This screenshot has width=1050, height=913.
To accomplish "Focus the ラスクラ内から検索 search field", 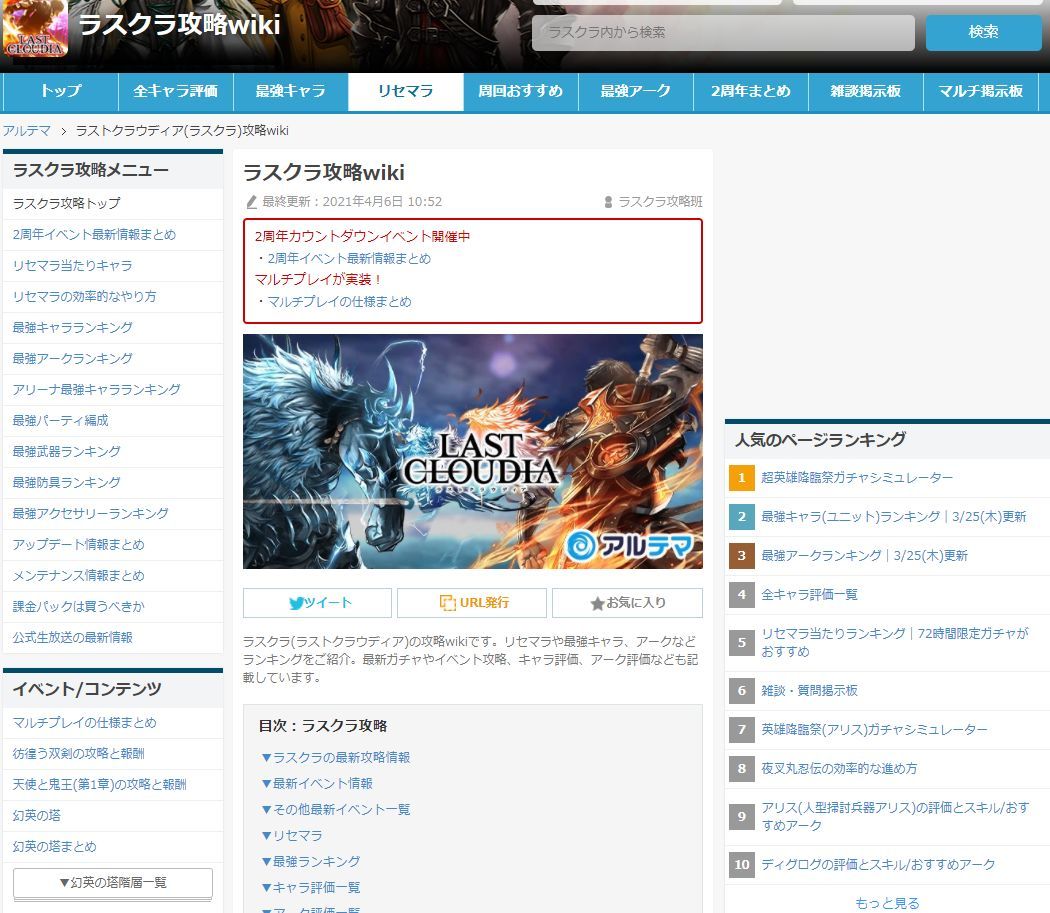I will pyautogui.click(x=723, y=32).
